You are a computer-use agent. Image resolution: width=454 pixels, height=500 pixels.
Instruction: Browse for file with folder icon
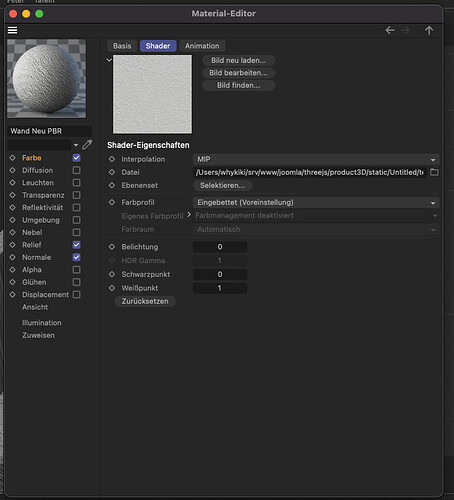[434, 172]
